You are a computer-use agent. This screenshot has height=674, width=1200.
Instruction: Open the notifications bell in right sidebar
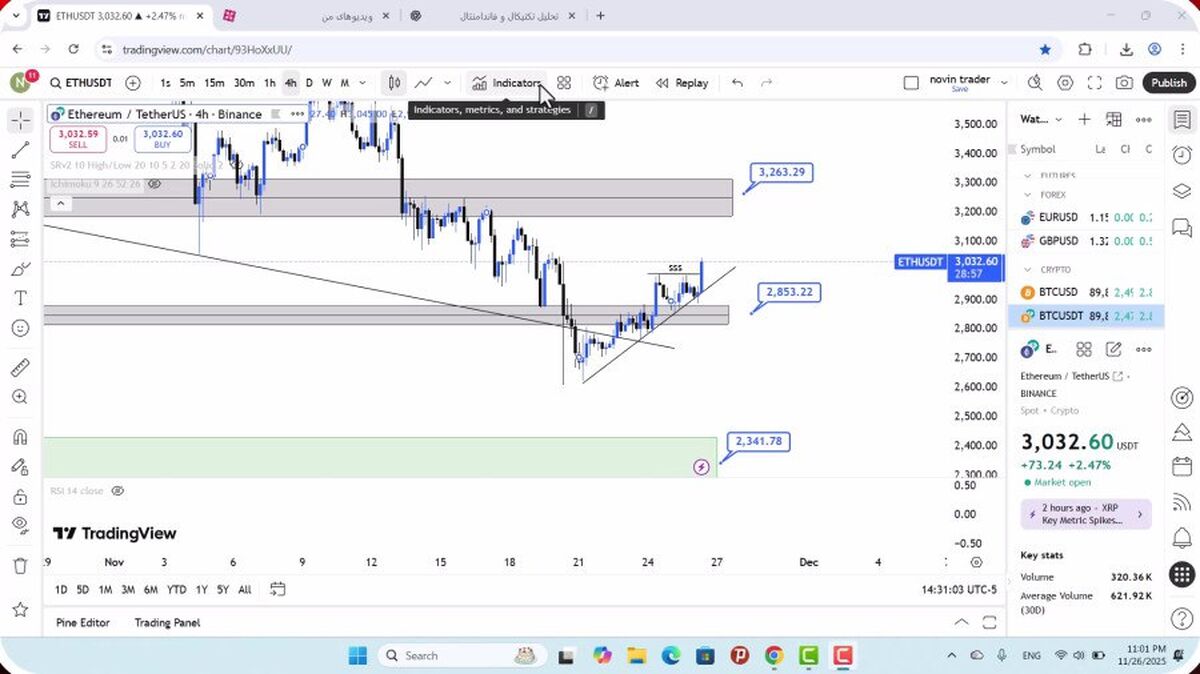[1181, 539]
